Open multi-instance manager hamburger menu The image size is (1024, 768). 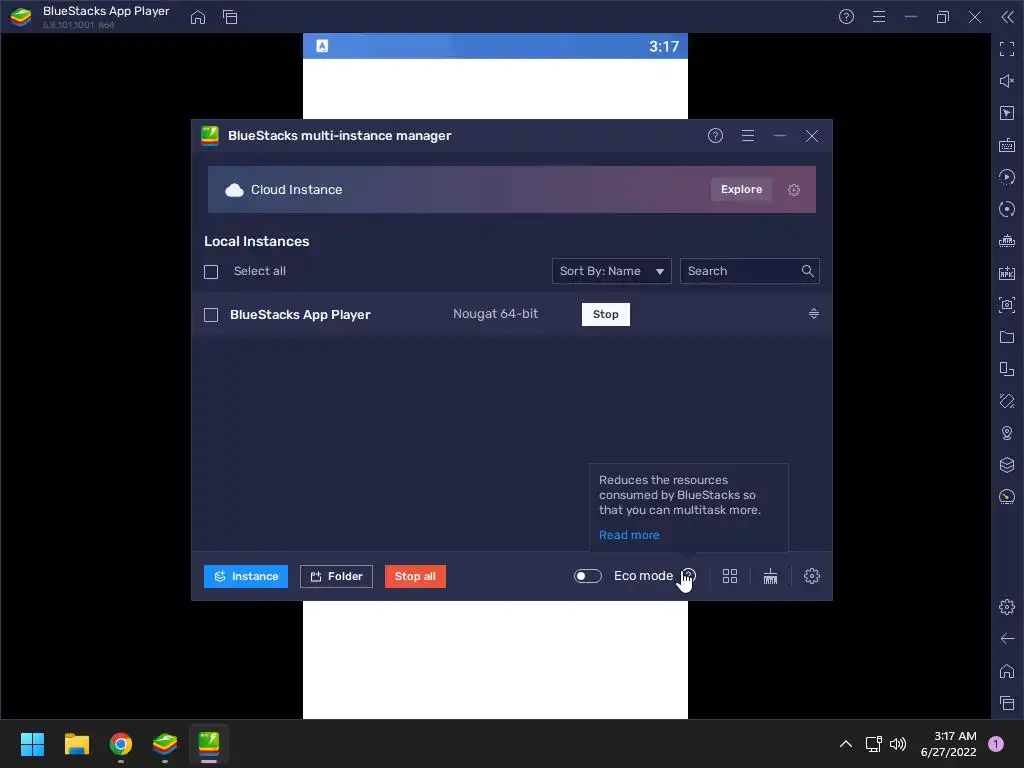(748, 136)
